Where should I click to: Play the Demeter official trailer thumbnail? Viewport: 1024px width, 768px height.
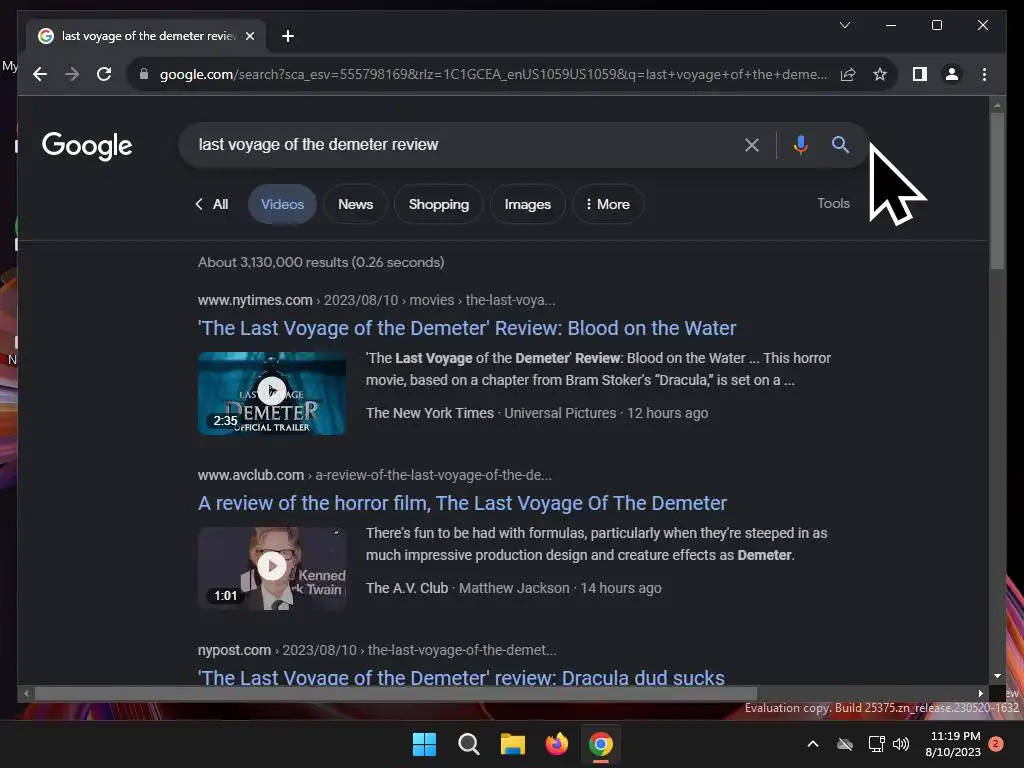coord(272,393)
